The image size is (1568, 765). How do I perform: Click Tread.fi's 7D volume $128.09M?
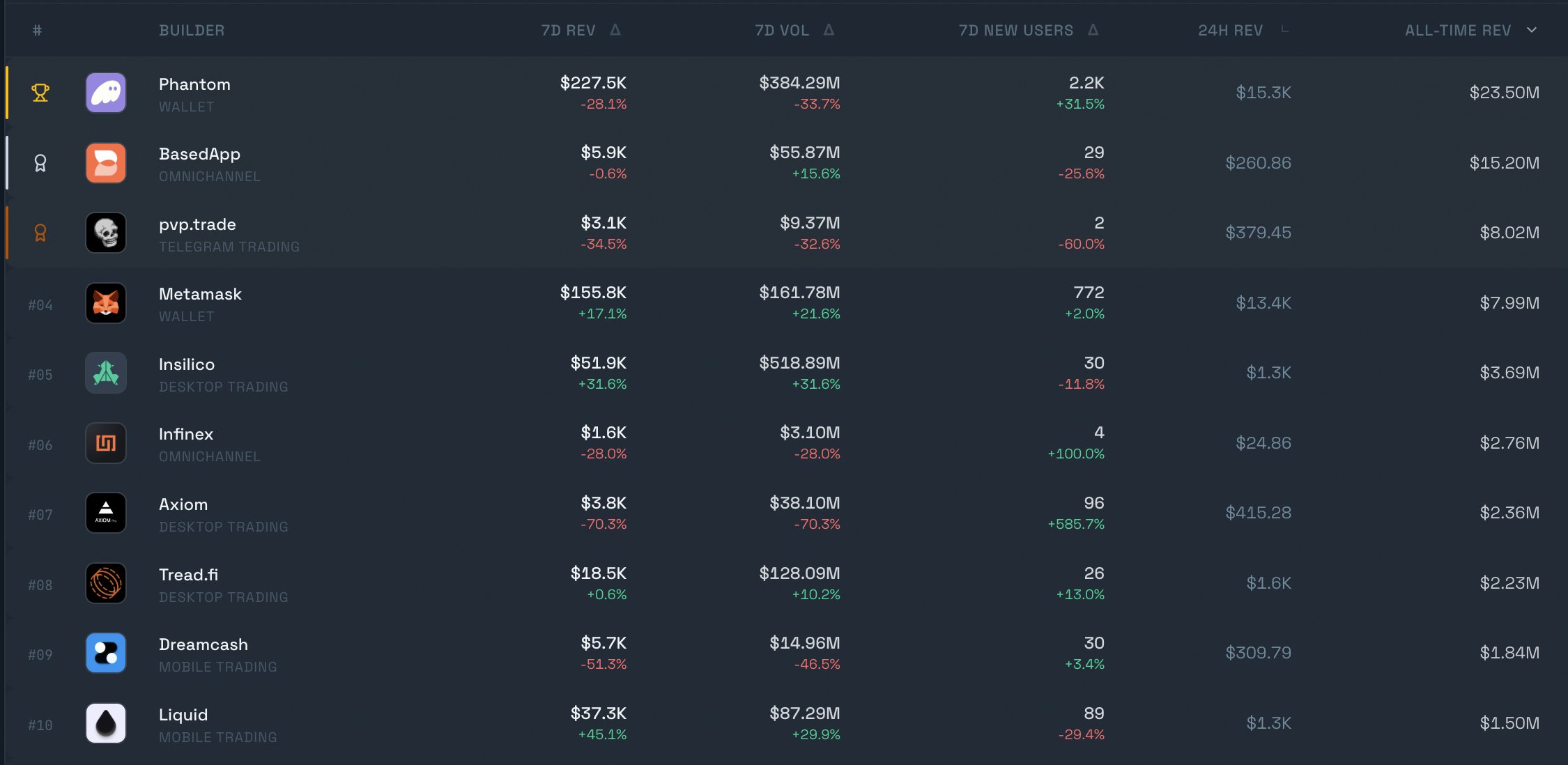point(799,573)
